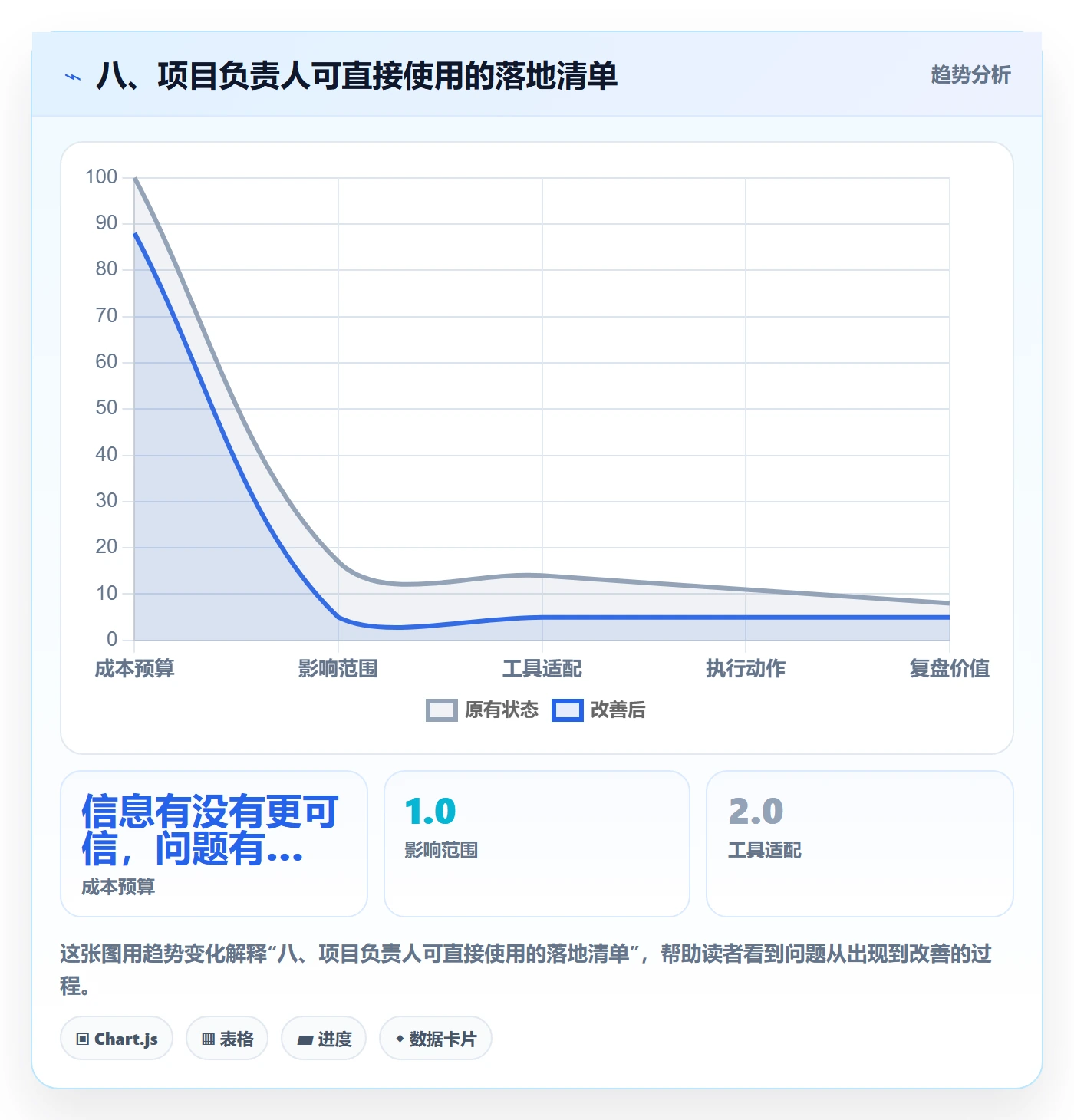The height and width of the screenshot is (1120, 1074).
Task: Open the 2.0 工具适配 data card
Action: pos(860,844)
